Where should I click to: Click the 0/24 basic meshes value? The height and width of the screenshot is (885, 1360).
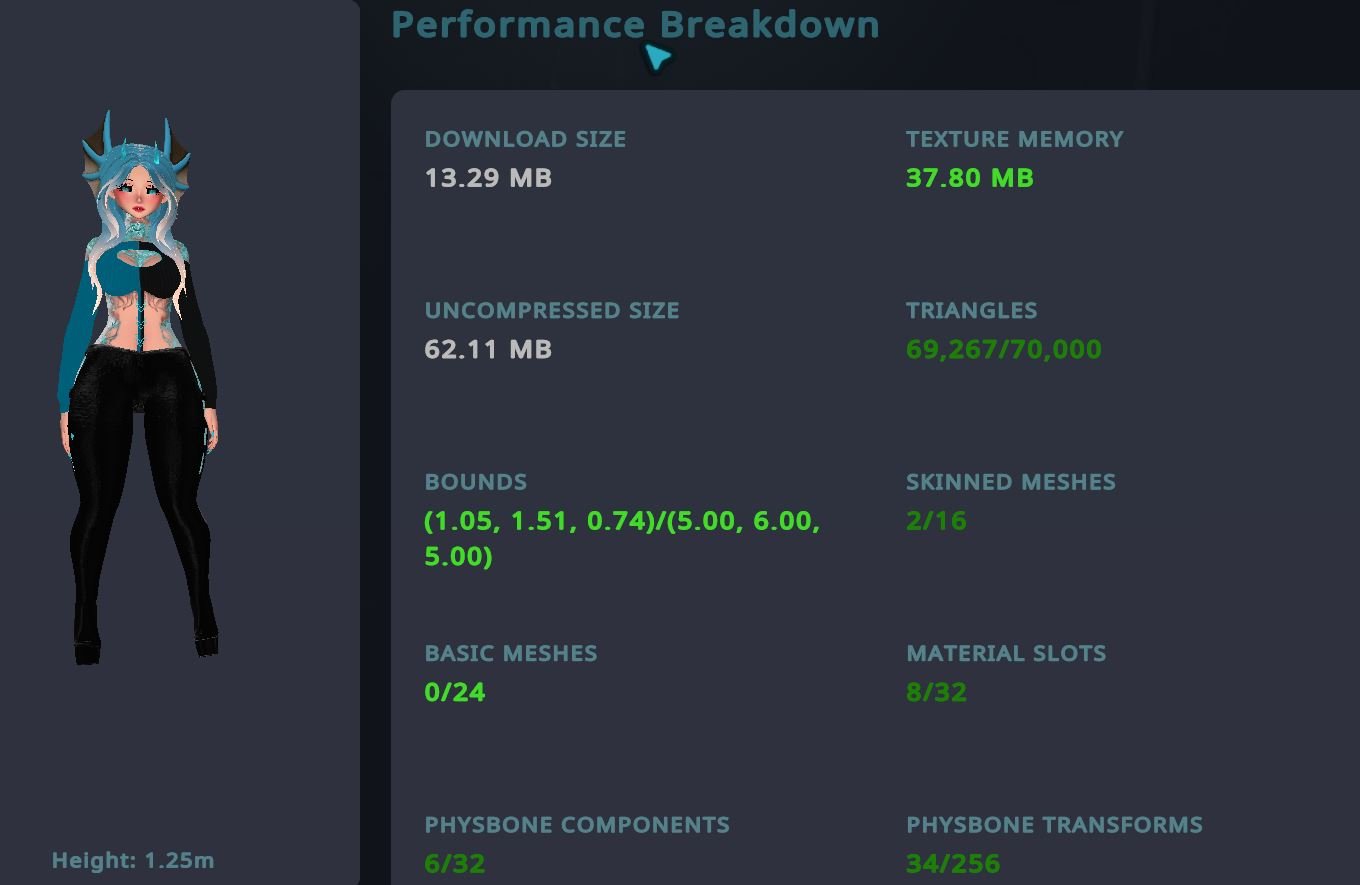[x=455, y=692]
